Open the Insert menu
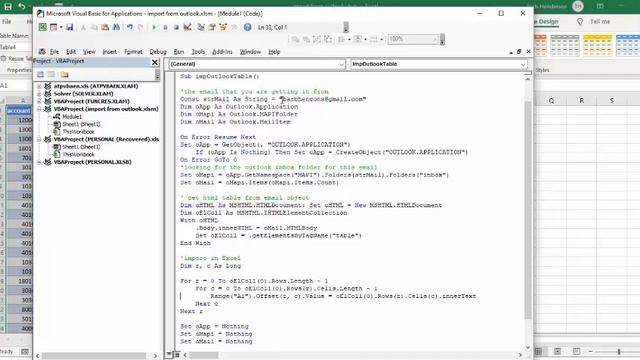 (109, 52)
